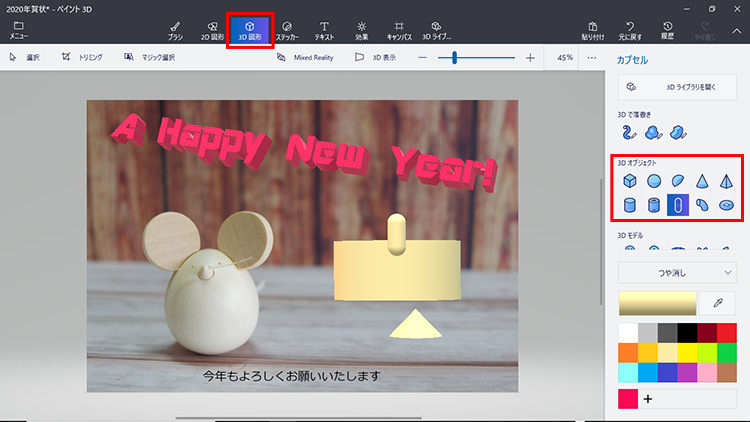Open the Stickers (ステッカー) tool
This screenshot has height=422, width=750.
pos(287,29)
